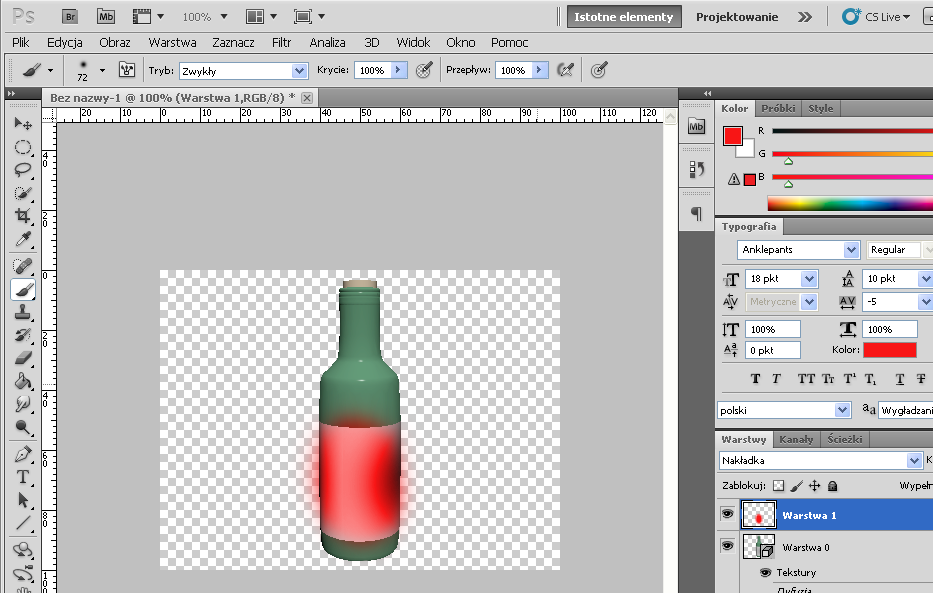Viewport: 933px width, 593px height.
Task: Select the Dodge tool
Action: pyautogui.click(x=23, y=427)
